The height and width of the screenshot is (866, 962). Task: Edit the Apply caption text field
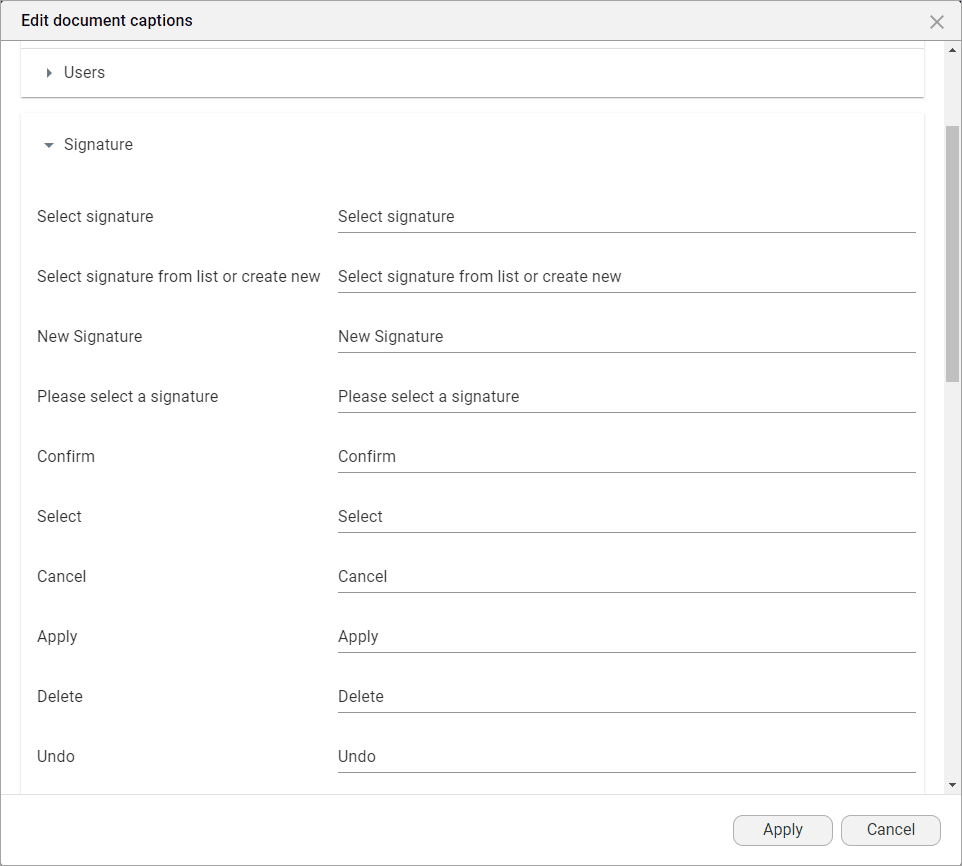click(626, 637)
